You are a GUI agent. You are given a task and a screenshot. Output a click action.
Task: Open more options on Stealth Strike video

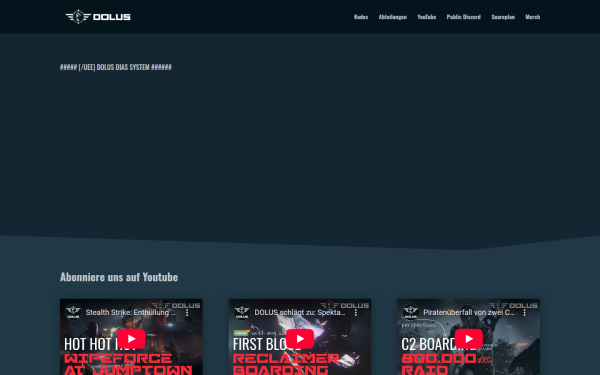[x=187, y=313]
